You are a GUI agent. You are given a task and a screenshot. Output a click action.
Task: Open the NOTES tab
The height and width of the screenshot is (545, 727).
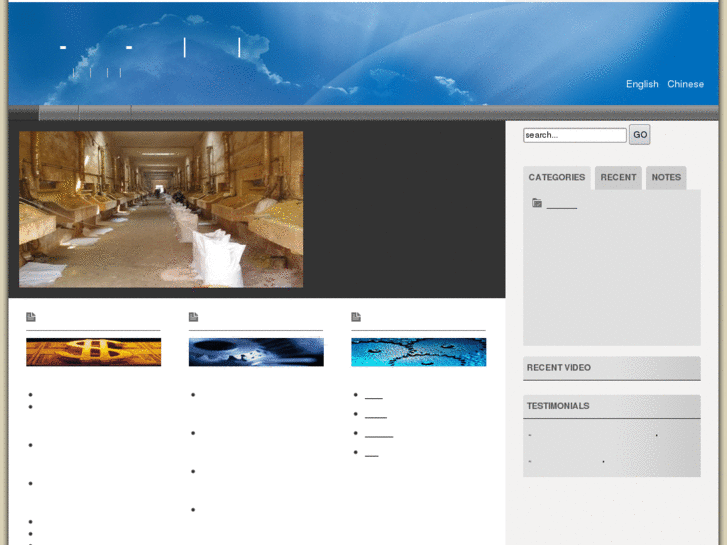click(666, 177)
